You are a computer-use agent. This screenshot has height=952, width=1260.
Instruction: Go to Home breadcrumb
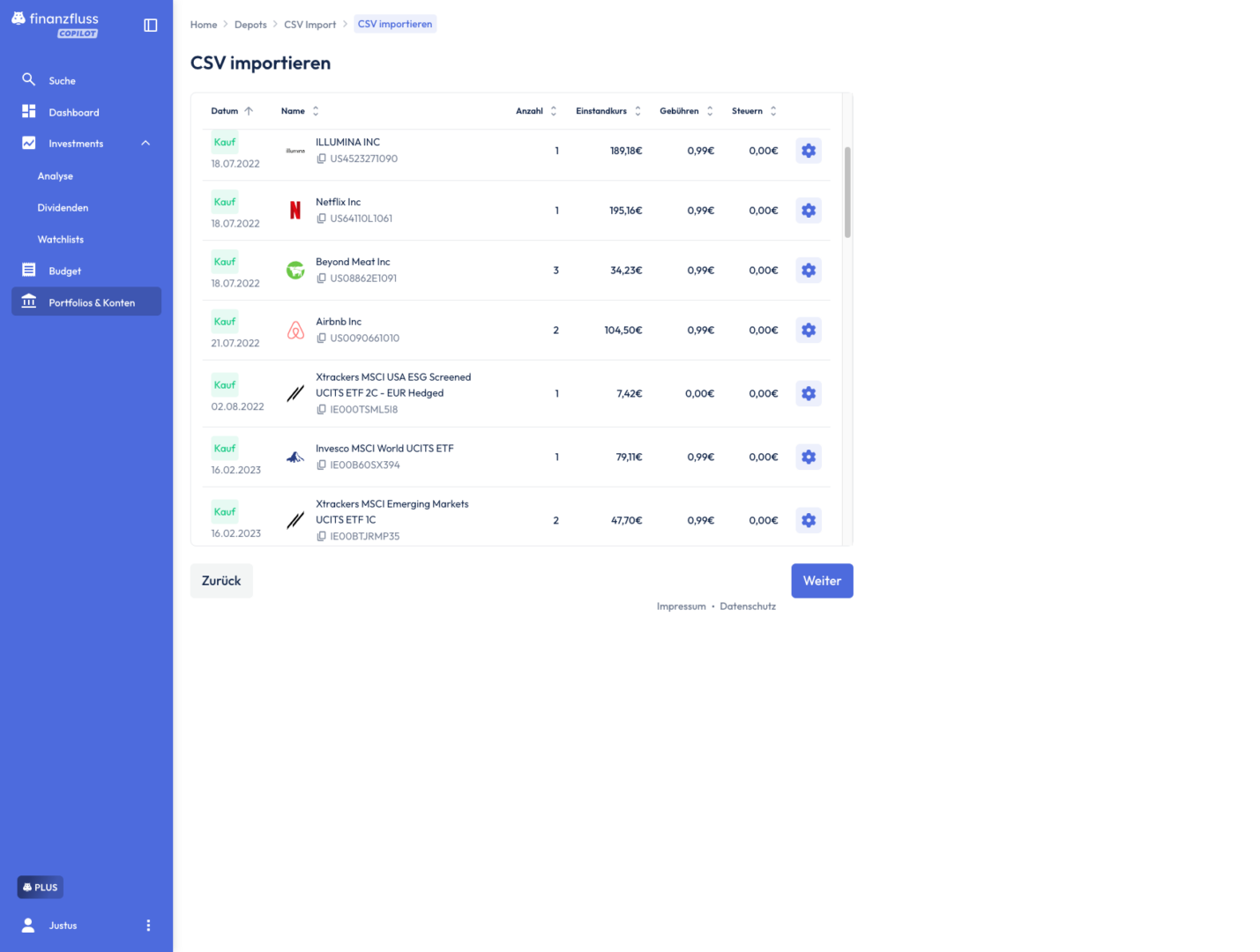click(204, 25)
